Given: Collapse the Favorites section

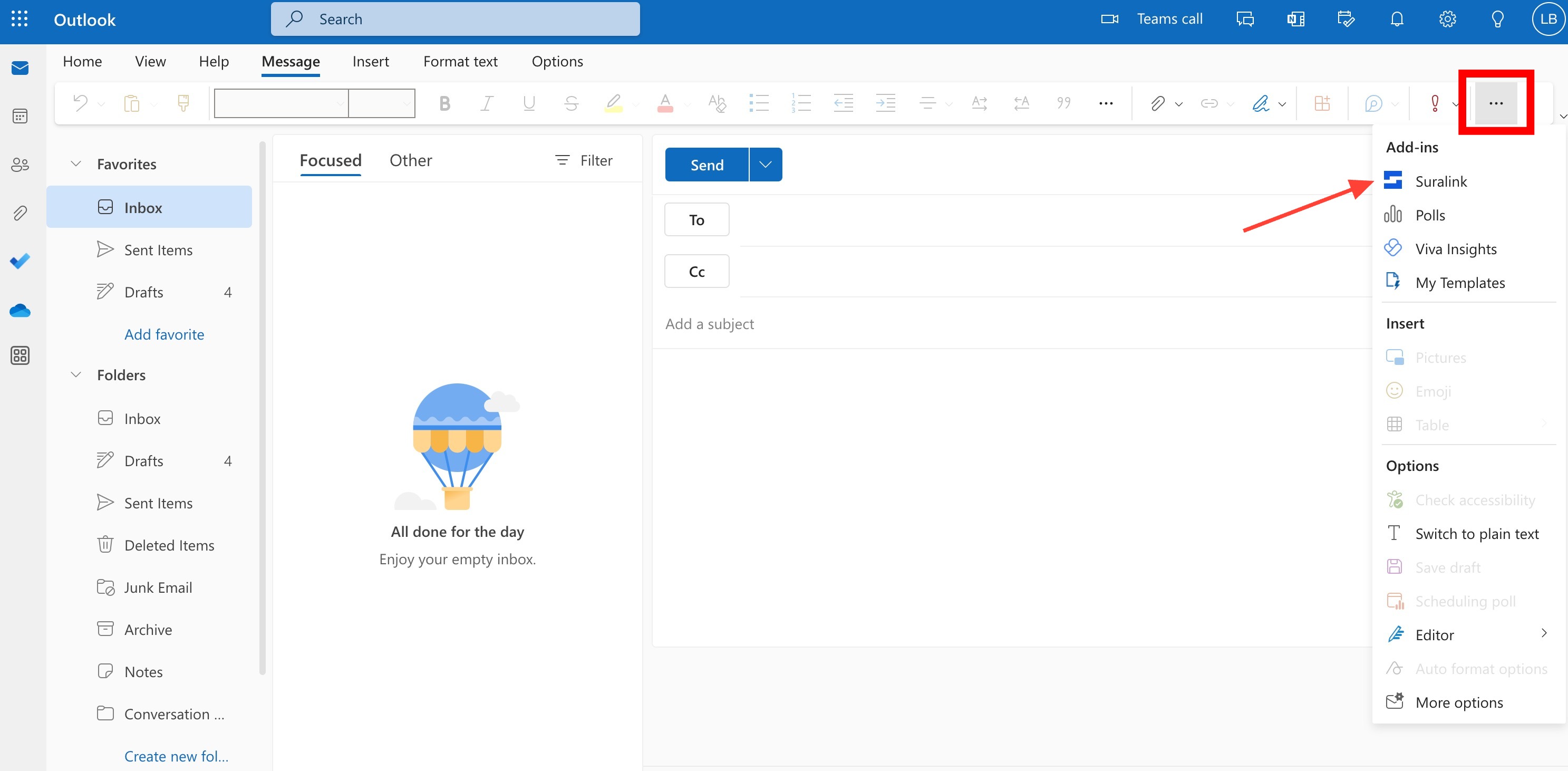Looking at the screenshot, I should (x=76, y=164).
